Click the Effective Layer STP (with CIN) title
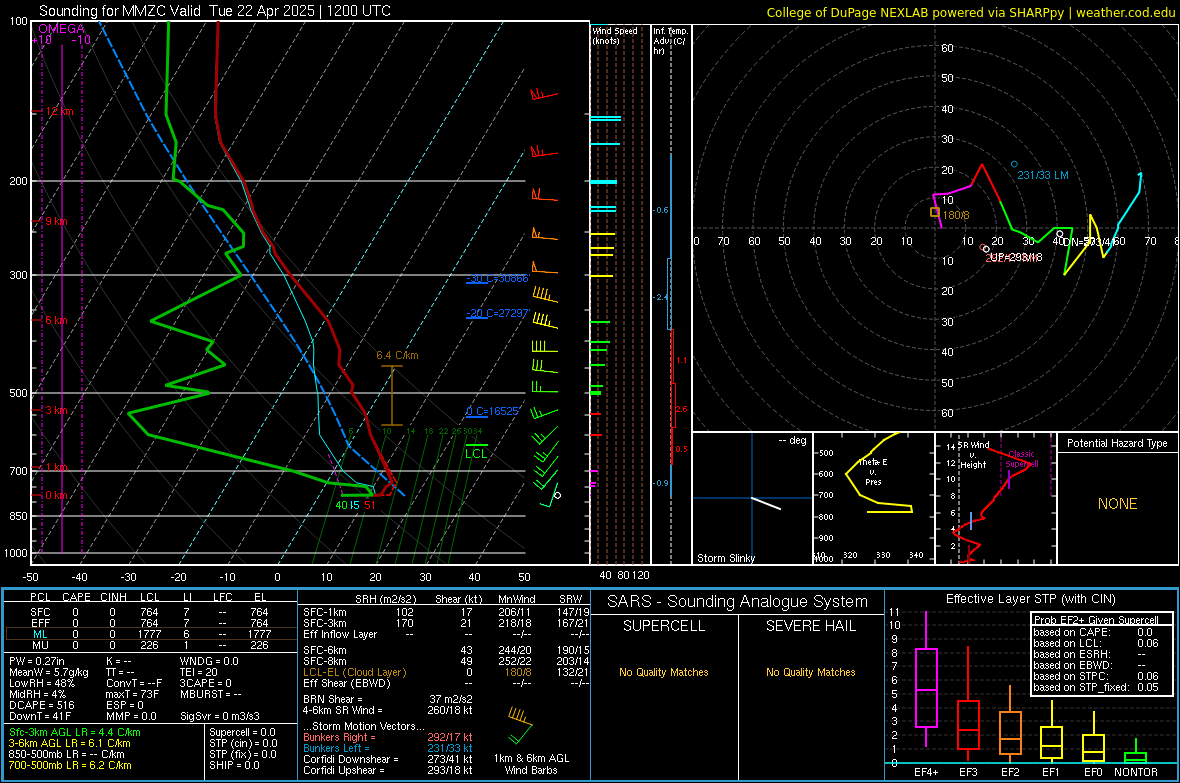This screenshot has width=1180, height=783. (1030, 599)
